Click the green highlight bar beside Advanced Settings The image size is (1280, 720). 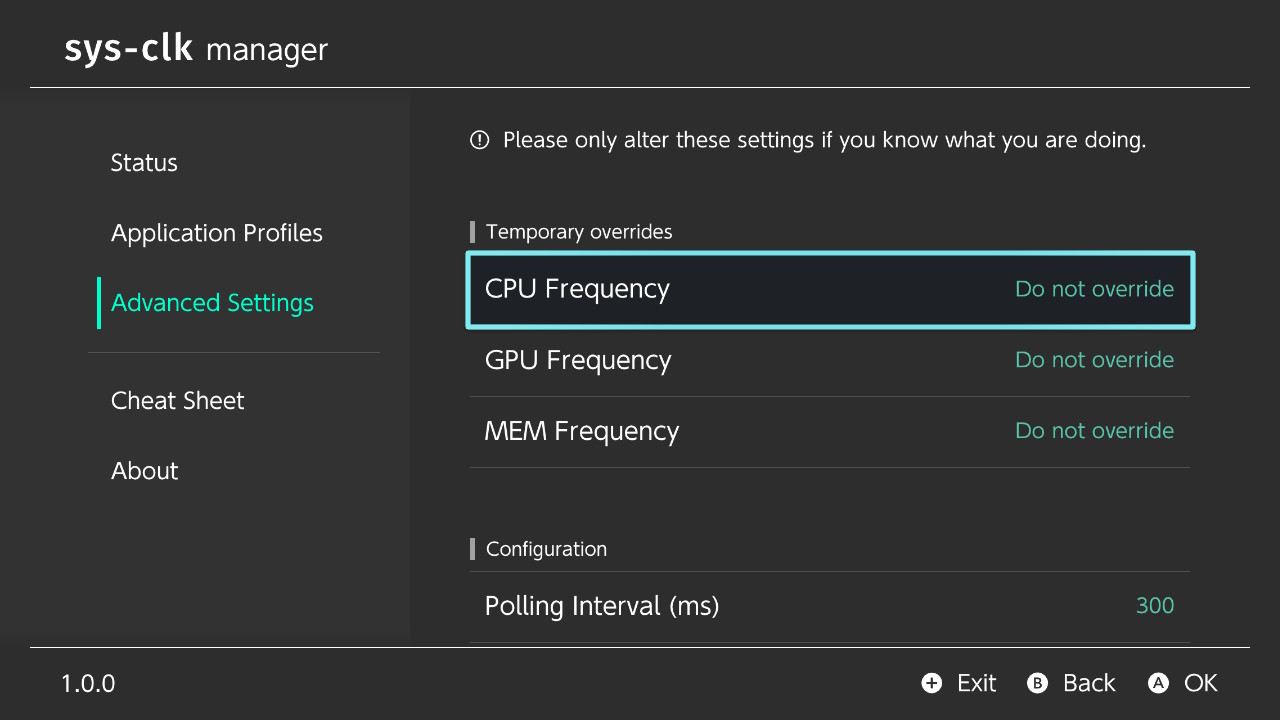[98, 302]
